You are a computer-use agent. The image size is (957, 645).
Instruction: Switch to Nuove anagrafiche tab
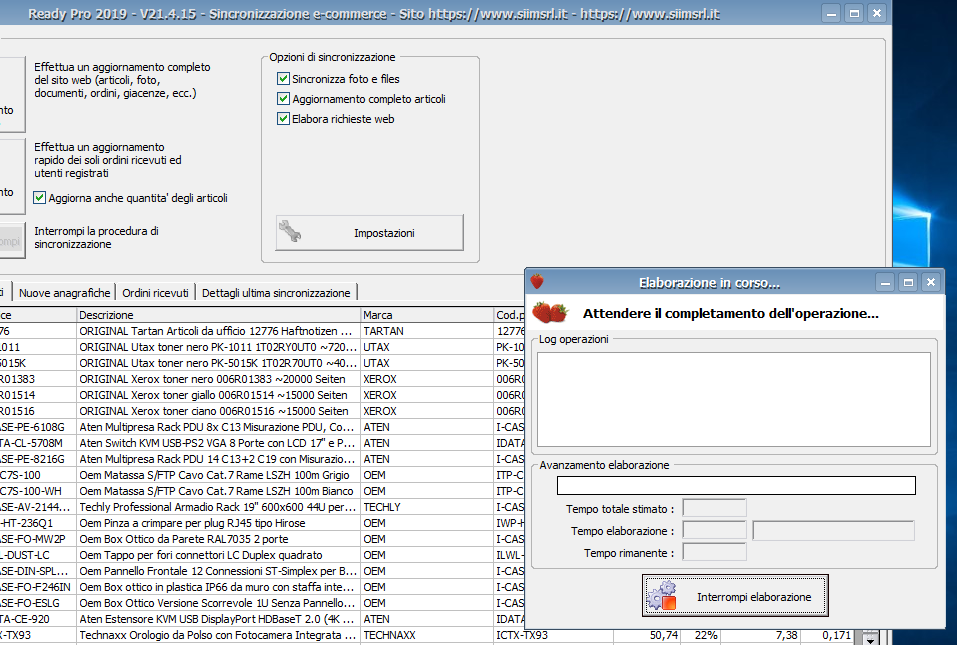64,293
